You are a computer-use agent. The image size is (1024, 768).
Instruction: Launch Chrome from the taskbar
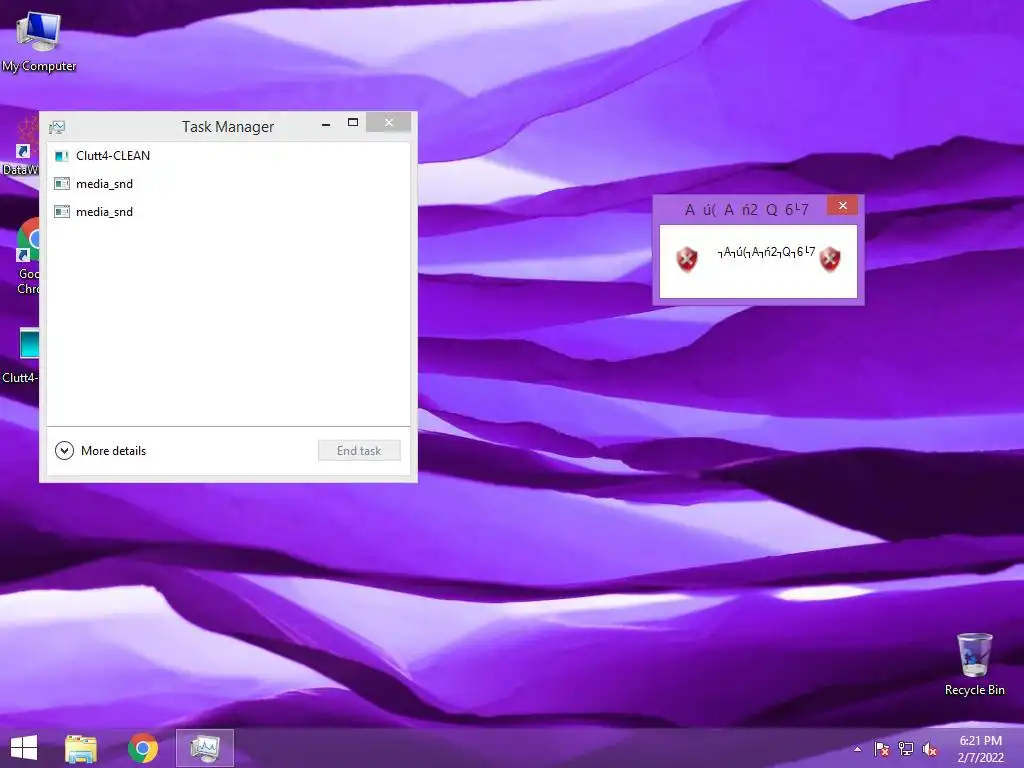point(143,748)
